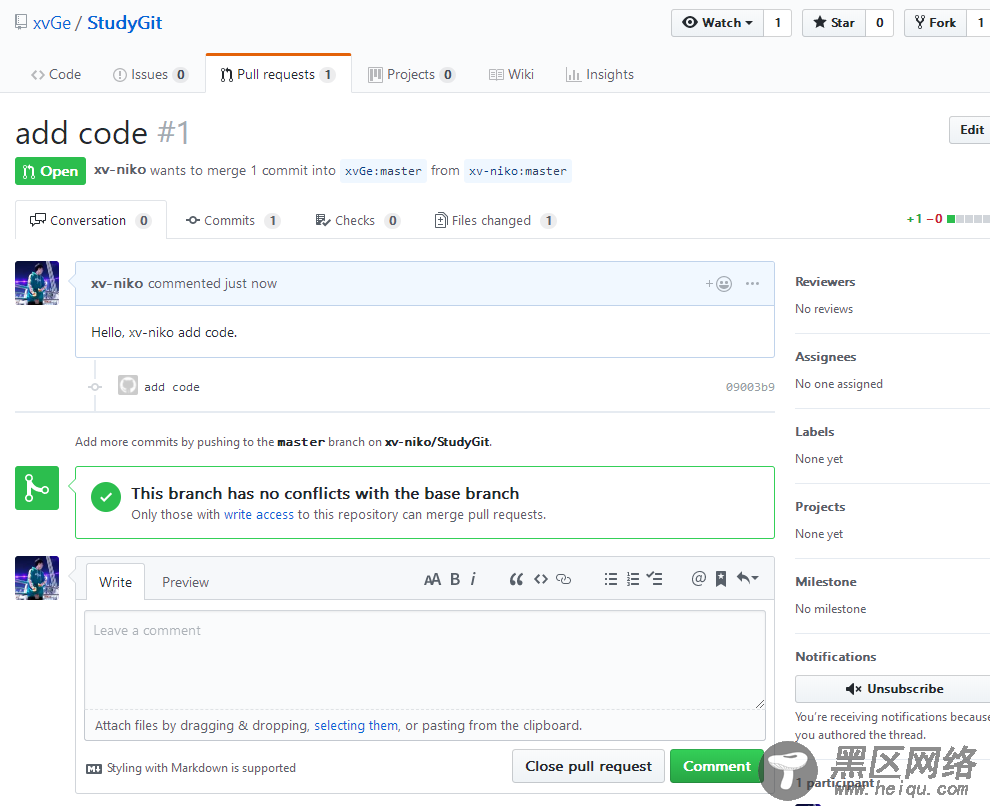Open commit 09003b9 hash link
990x806 pixels.
tap(749, 387)
